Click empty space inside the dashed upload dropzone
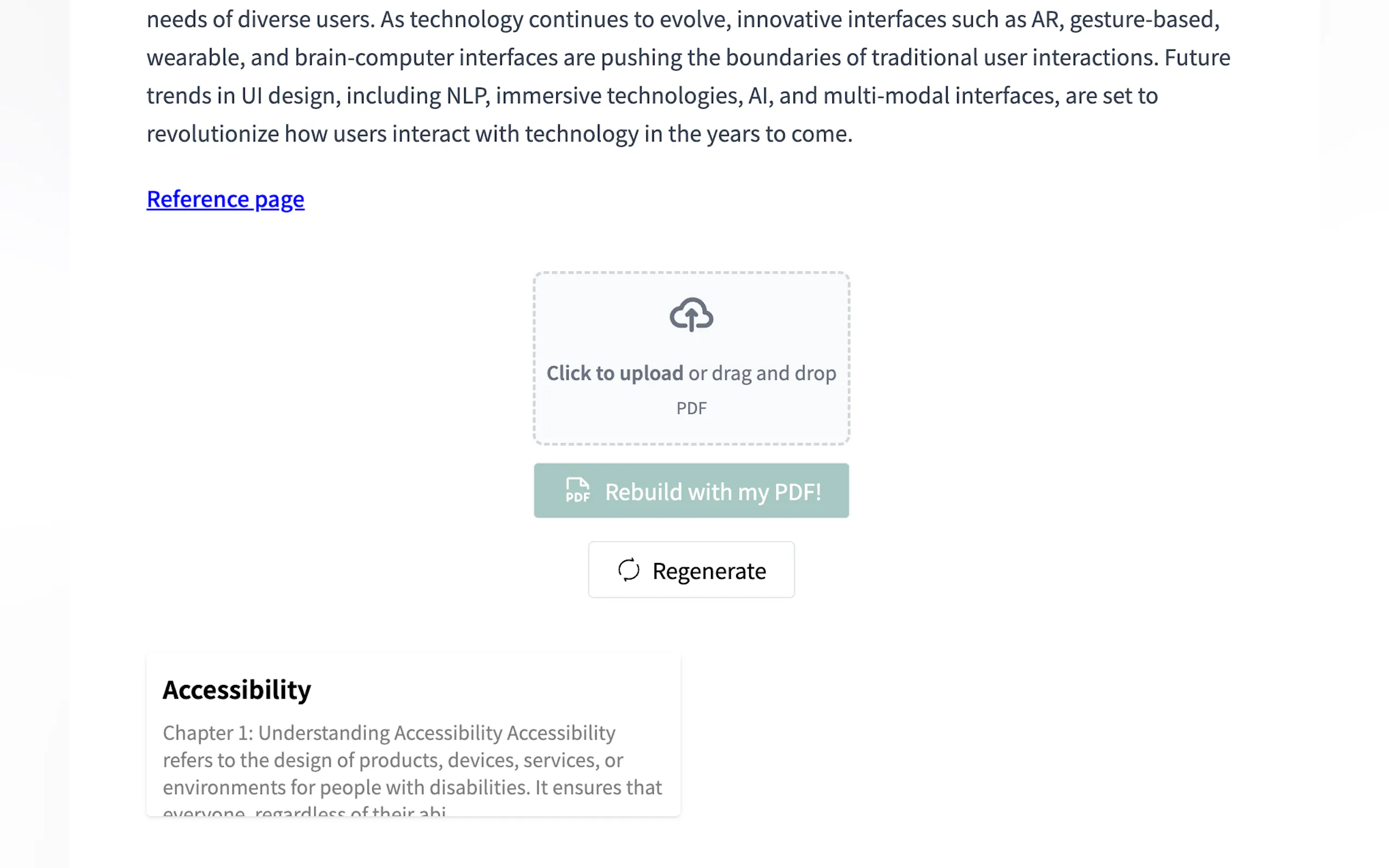 point(597,310)
